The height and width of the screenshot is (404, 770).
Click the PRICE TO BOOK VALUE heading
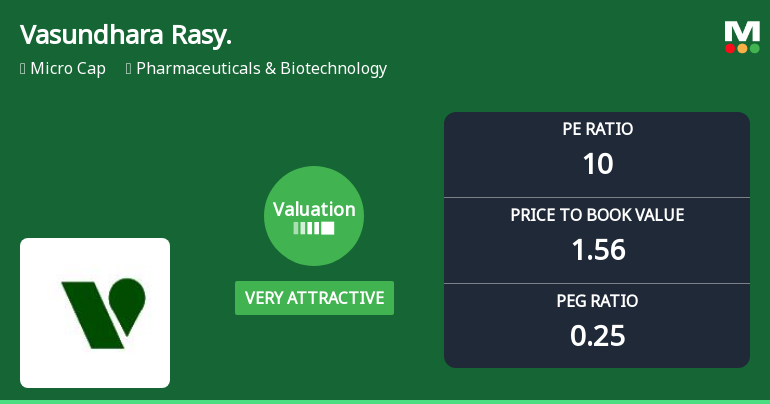coord(597,215)
